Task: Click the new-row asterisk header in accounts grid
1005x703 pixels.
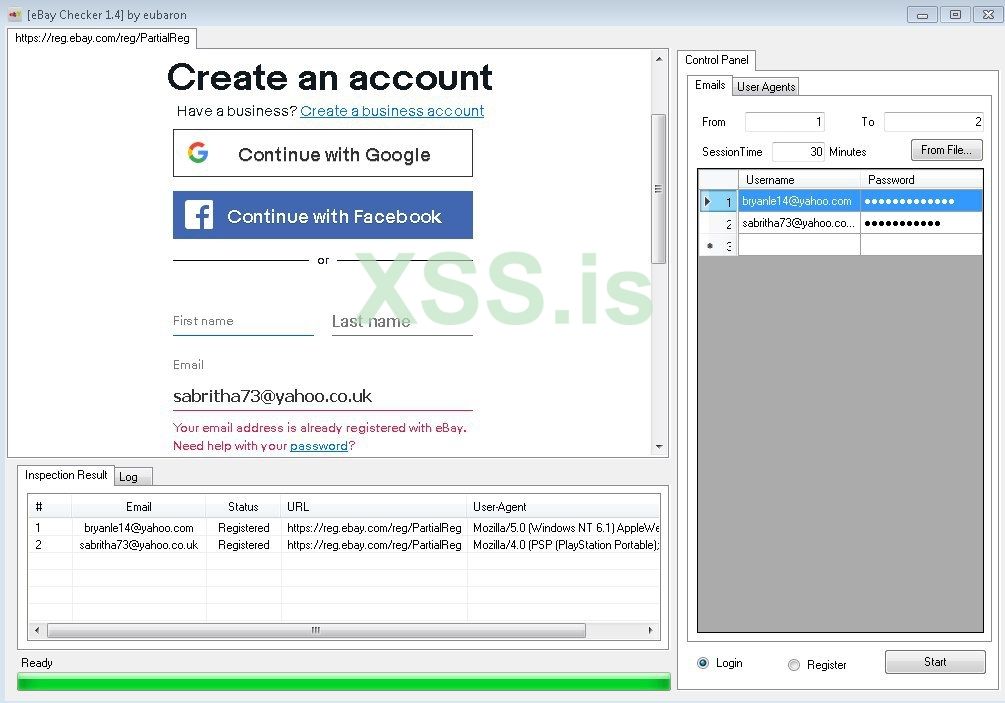Action: click(718, 245)
